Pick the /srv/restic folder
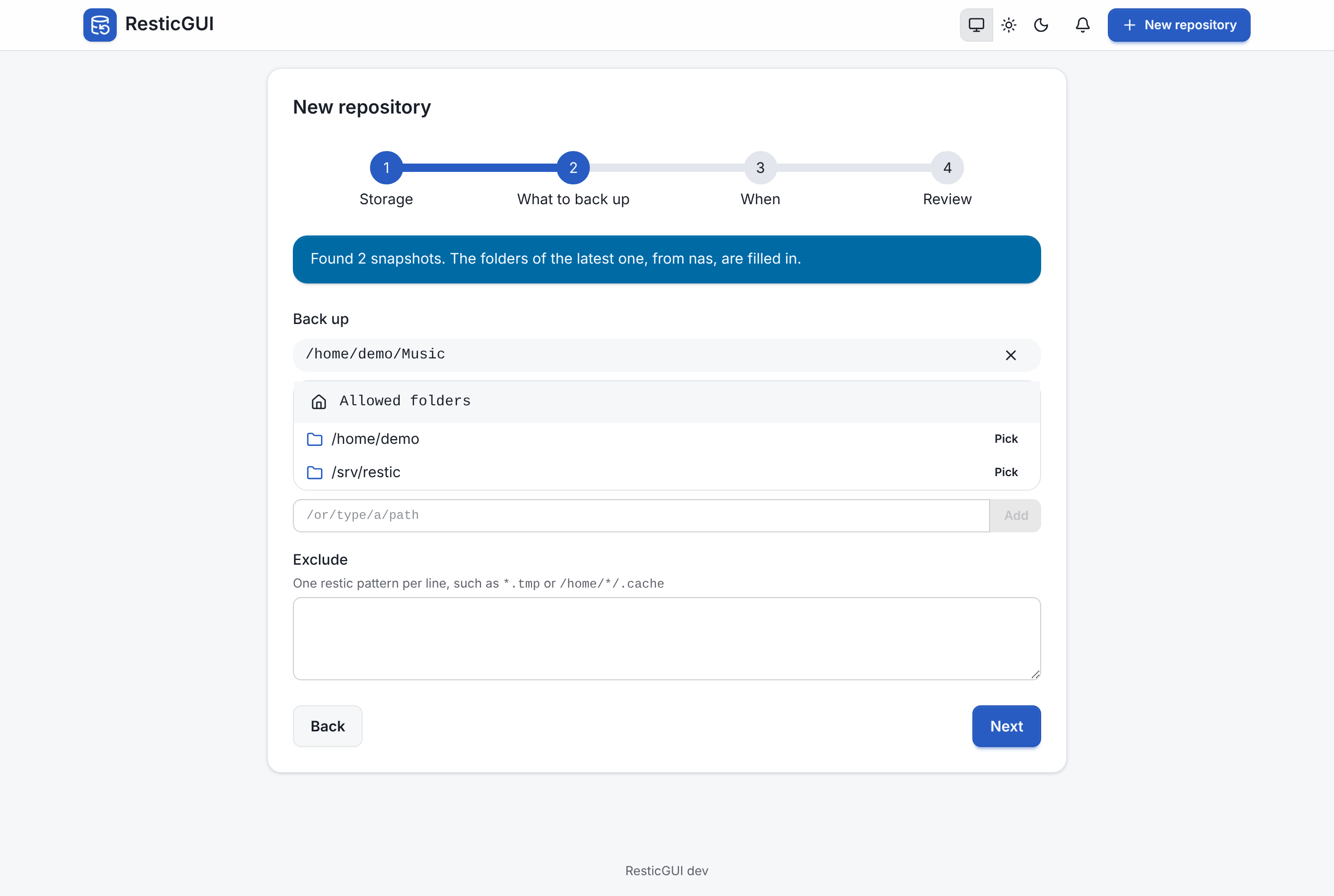Image resolution: width=1334 pixels, height=896 pixels. (1006, 472)
